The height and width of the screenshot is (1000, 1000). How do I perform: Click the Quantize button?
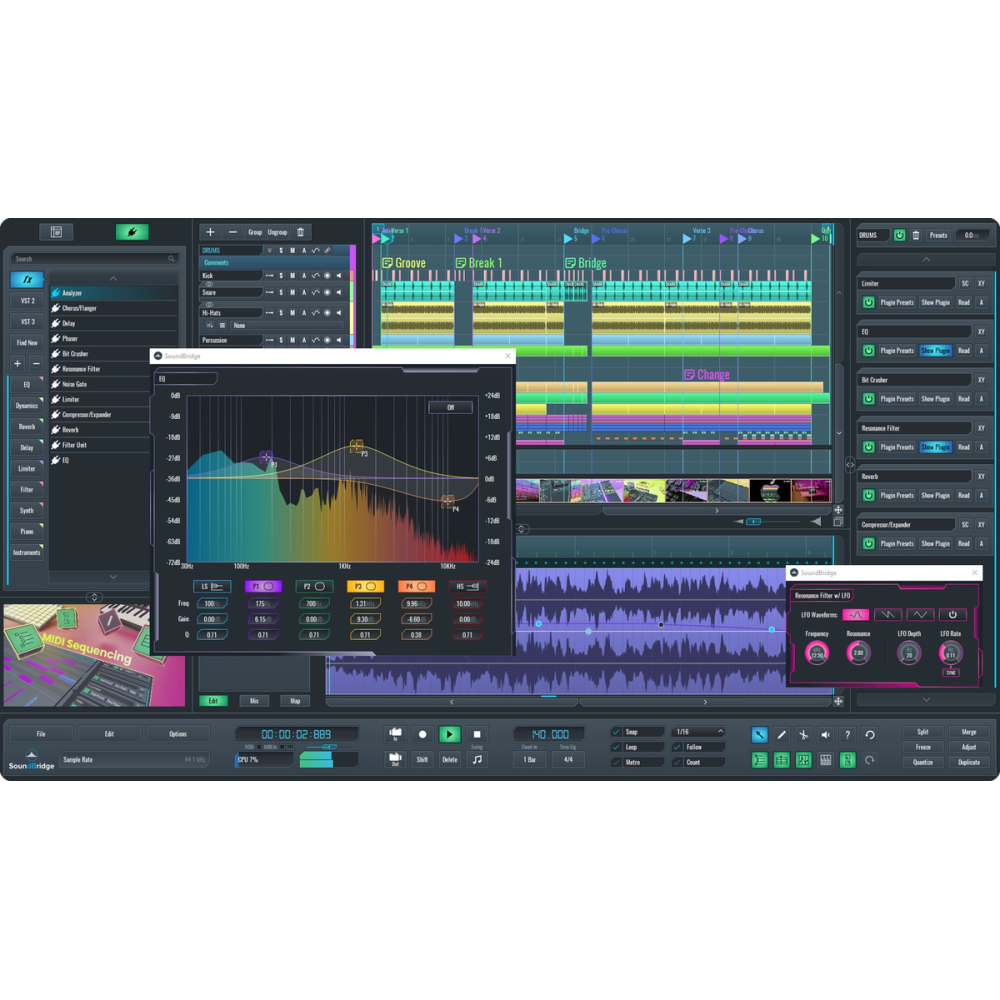pos(923,762)
